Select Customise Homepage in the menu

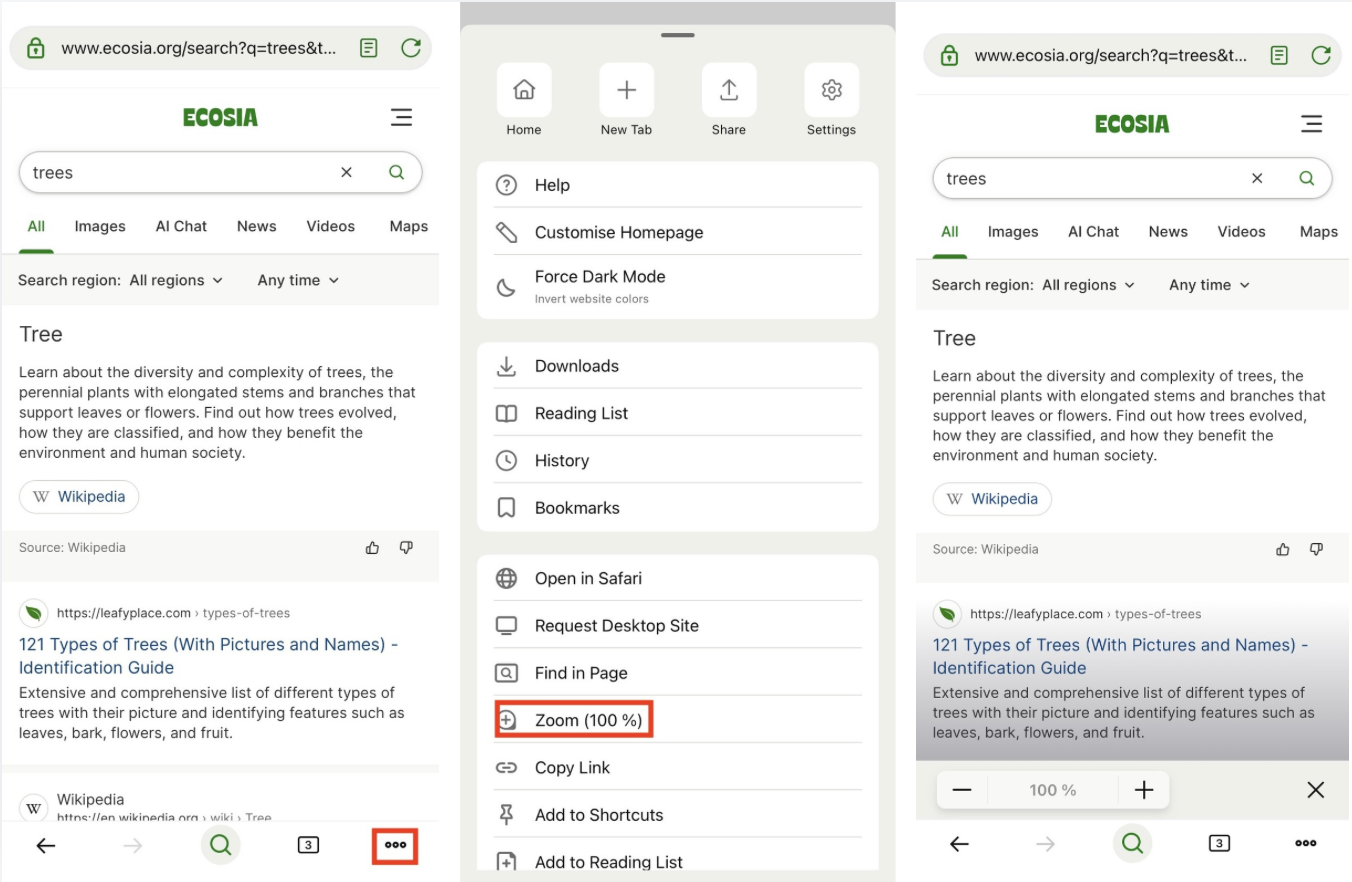pyautogui.click(x=678, y=232)
